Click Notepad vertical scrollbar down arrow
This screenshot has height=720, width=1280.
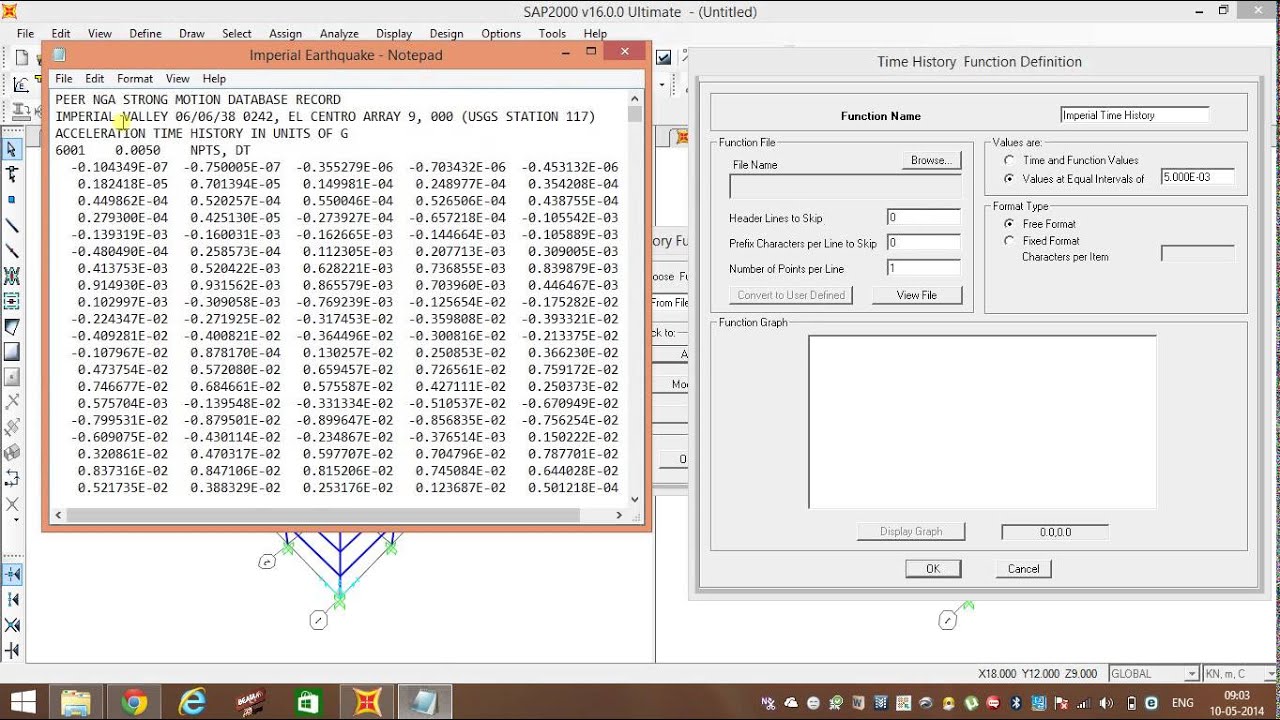(635, 499)
